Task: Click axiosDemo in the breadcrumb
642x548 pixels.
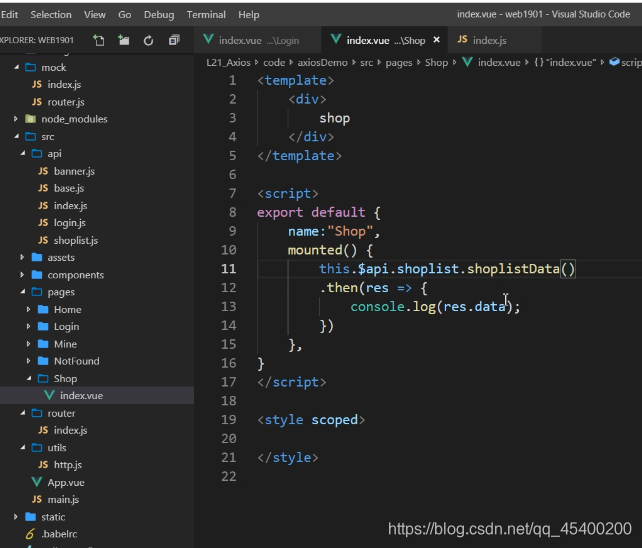Action: pyautogui.click(x=322, y=63)
